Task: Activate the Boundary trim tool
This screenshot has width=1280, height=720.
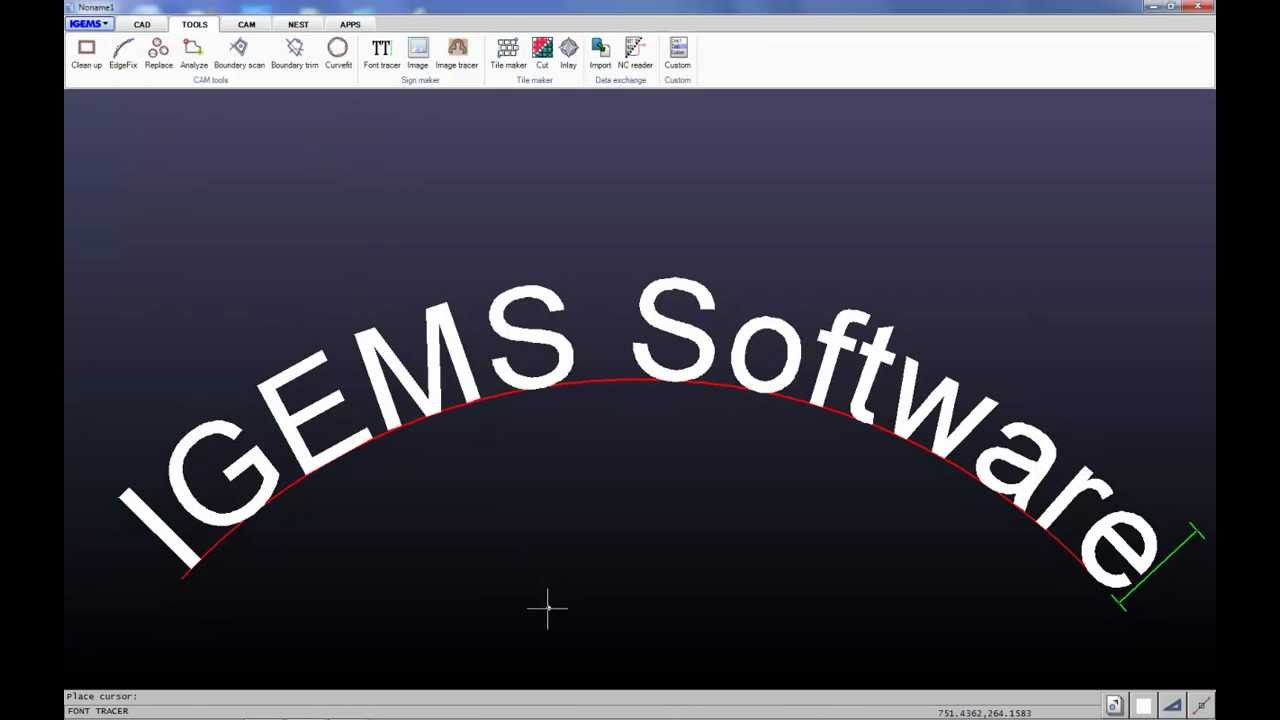Action: pyautogui.click(x=294, y=54)
